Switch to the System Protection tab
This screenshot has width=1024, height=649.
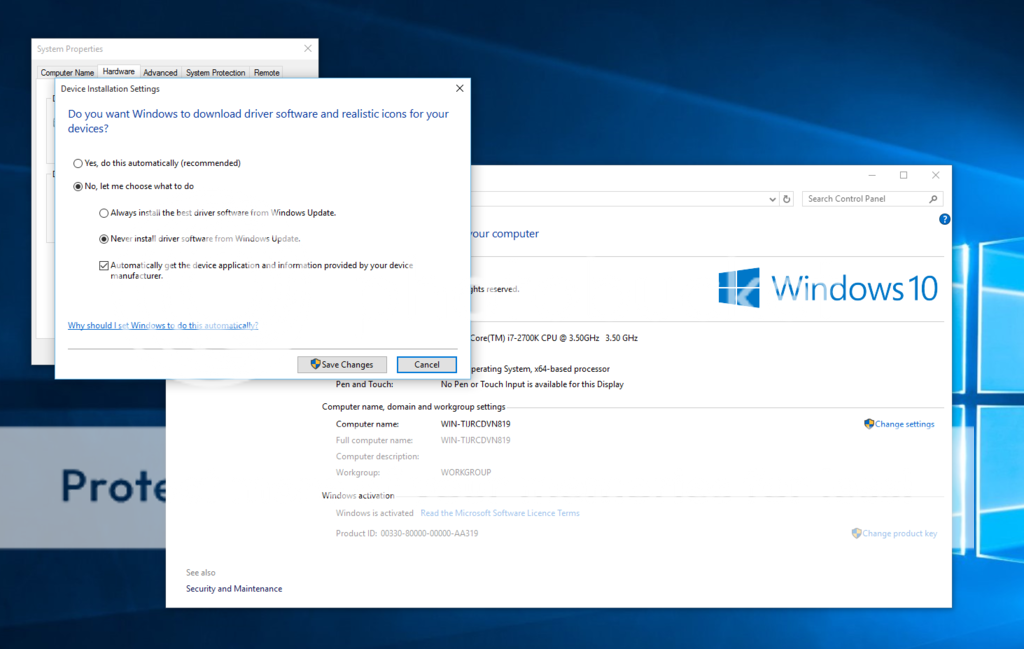[216, 72]
